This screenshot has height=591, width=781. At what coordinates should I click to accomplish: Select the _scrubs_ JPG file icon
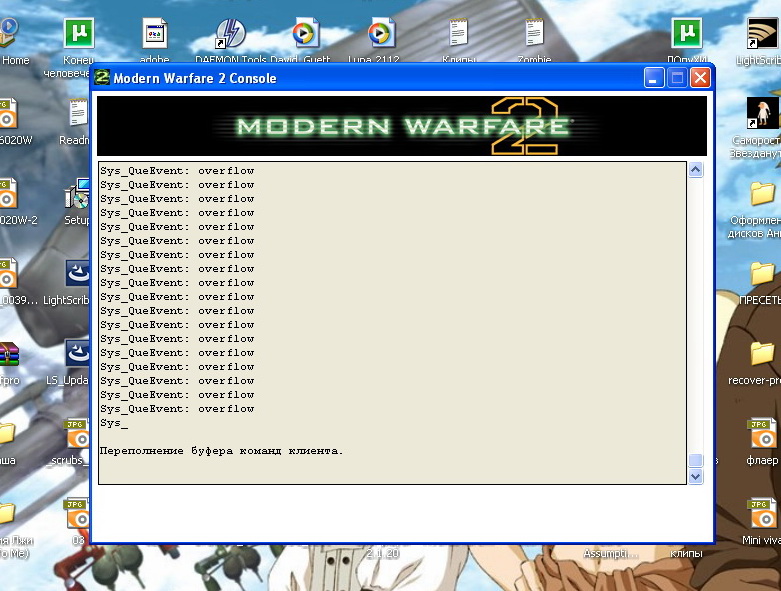pyautogui.click(x=76, y=433)
